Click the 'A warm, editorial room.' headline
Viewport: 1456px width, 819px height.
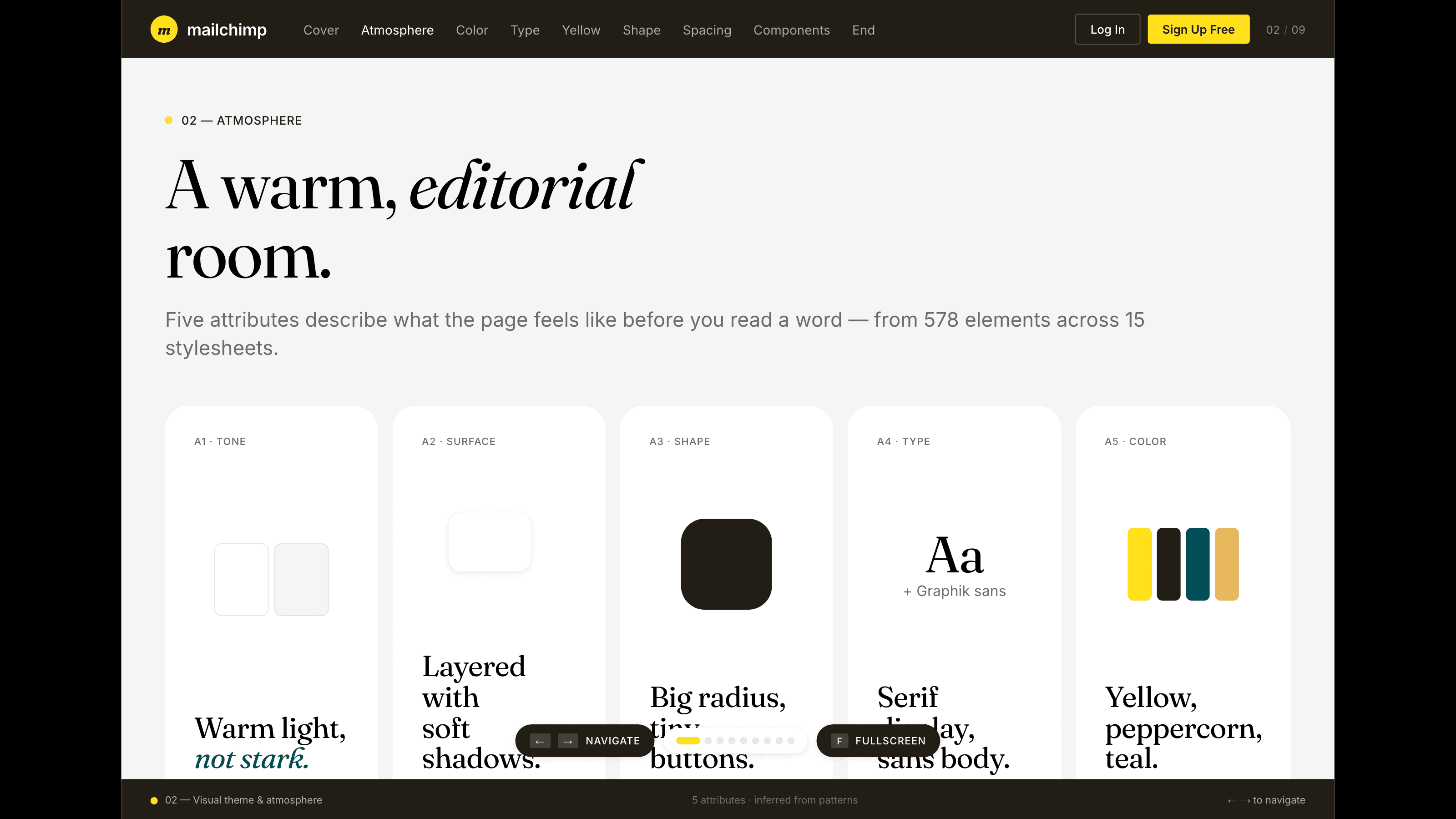coord(404,220)
